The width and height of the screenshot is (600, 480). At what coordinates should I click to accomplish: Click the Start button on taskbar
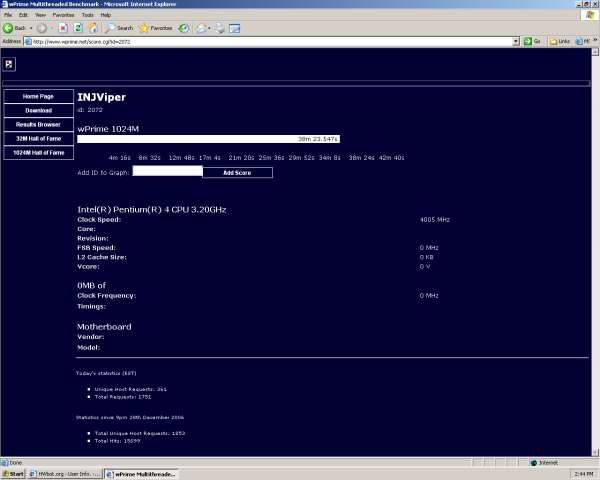(13, 474)
